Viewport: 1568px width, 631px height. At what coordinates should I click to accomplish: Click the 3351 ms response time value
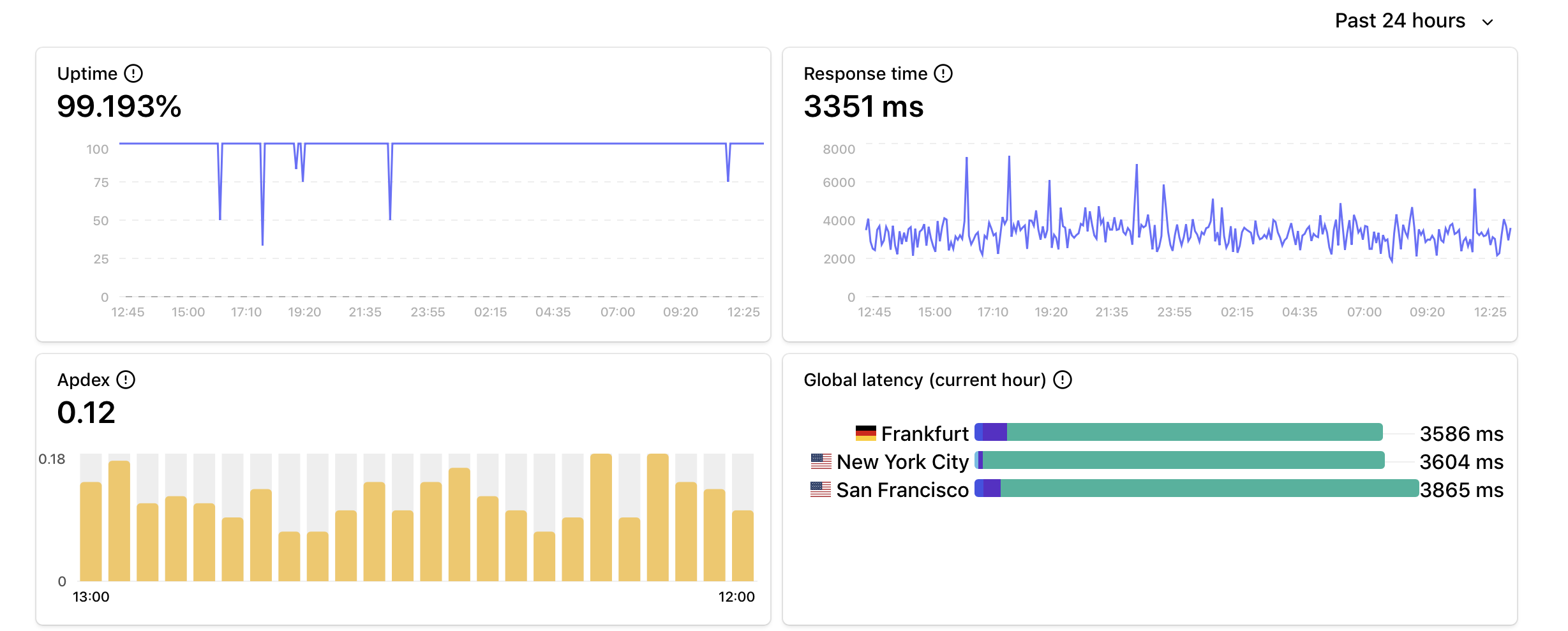click(863, 107)
